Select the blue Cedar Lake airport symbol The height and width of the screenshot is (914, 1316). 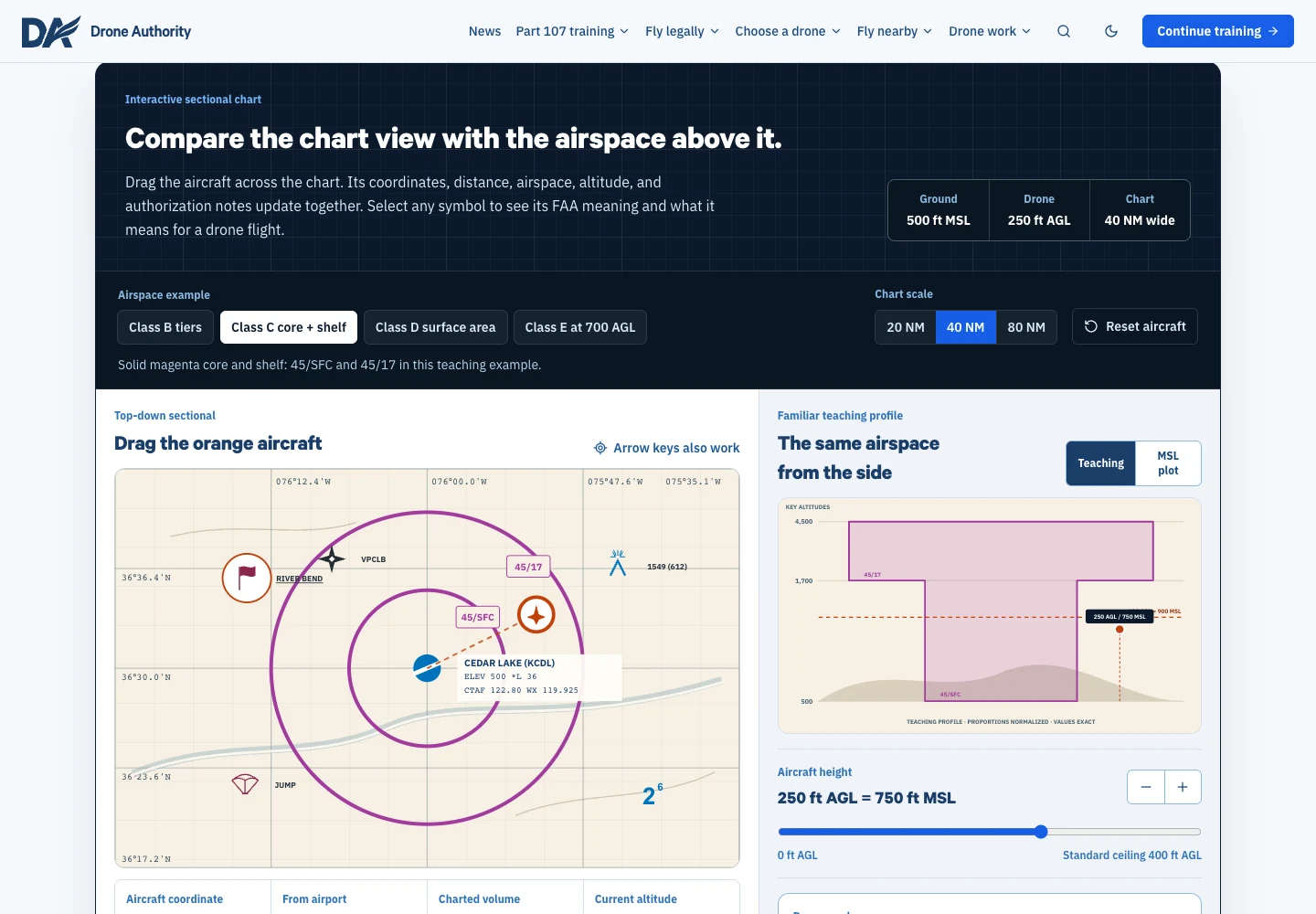(x=427, y=668)
